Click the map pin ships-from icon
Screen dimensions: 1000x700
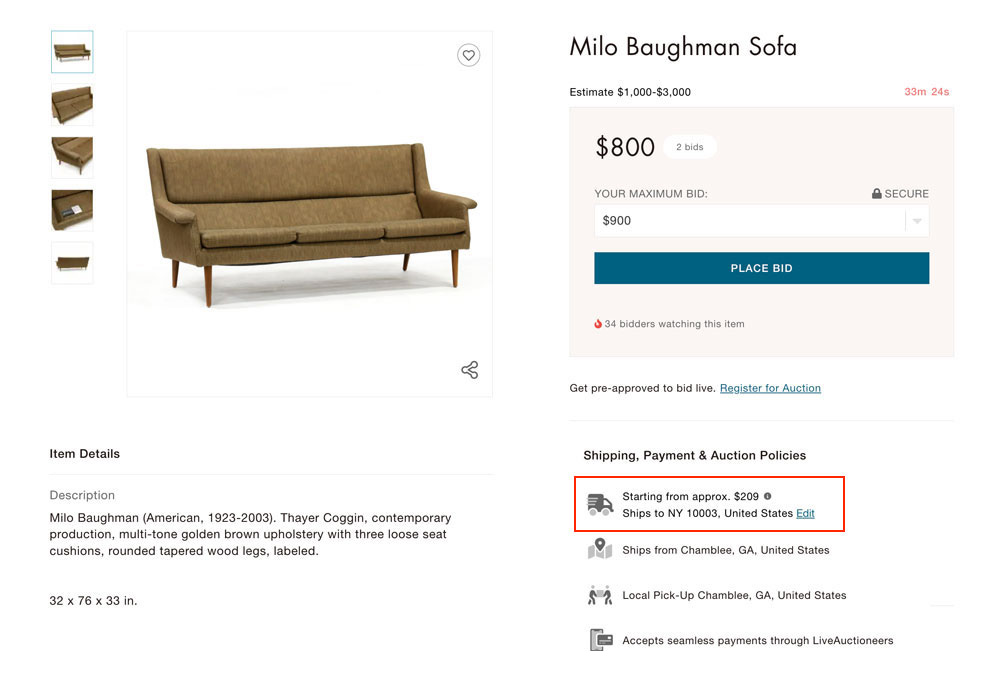(x=600, y=549)
